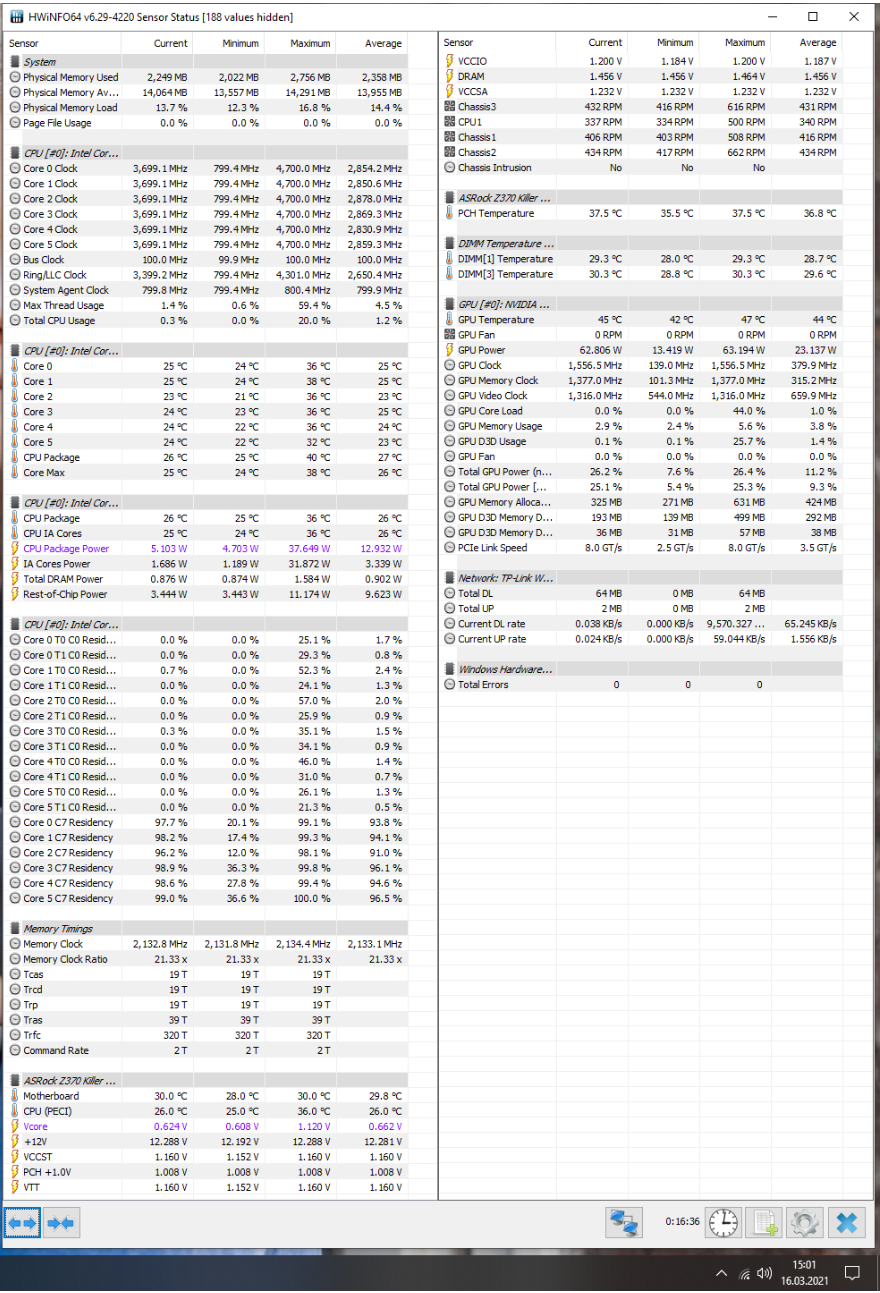Click the expand columns arrows button

(23, 1222)
